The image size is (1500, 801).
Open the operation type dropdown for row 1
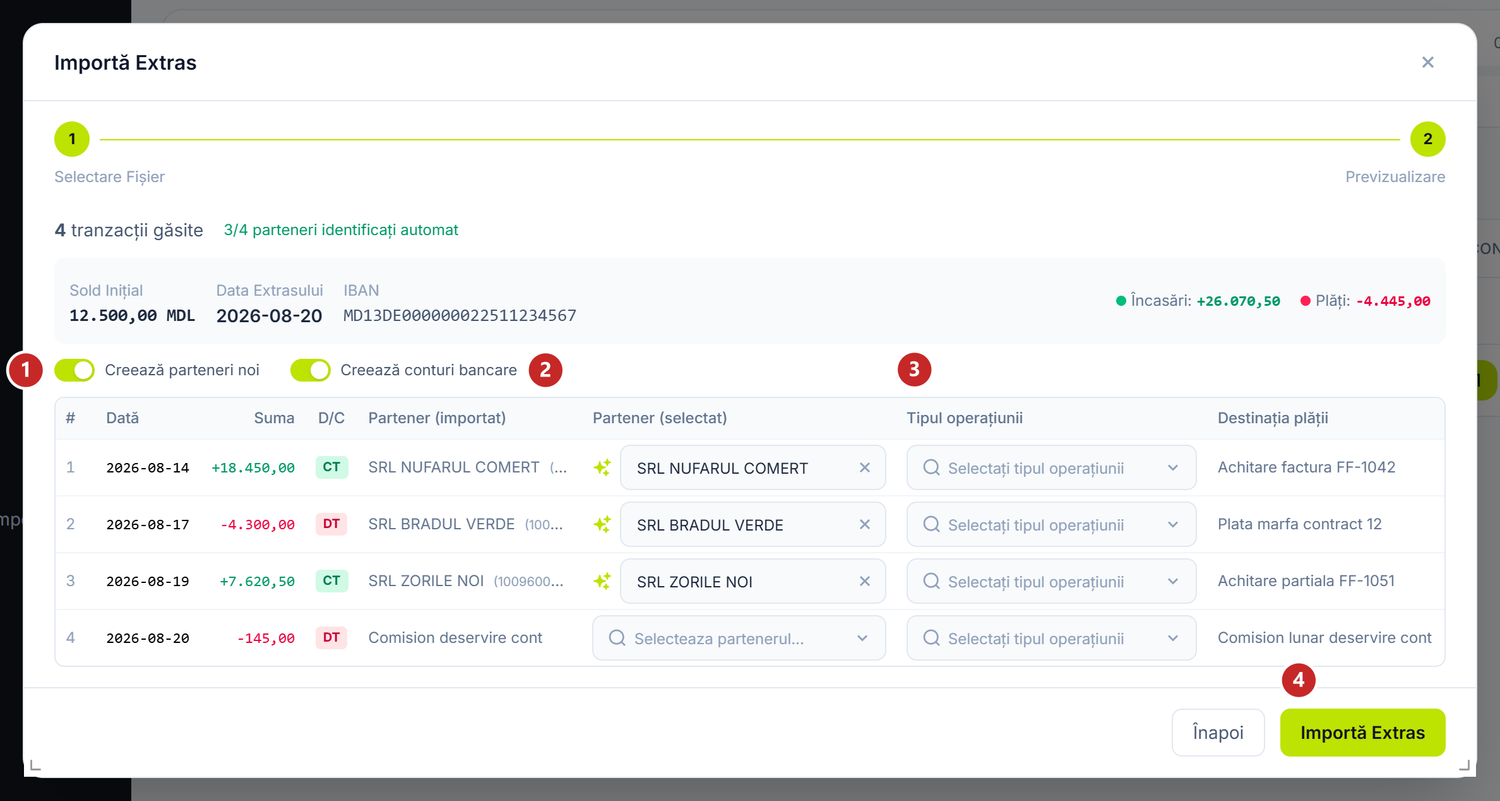pos(1051,468)
